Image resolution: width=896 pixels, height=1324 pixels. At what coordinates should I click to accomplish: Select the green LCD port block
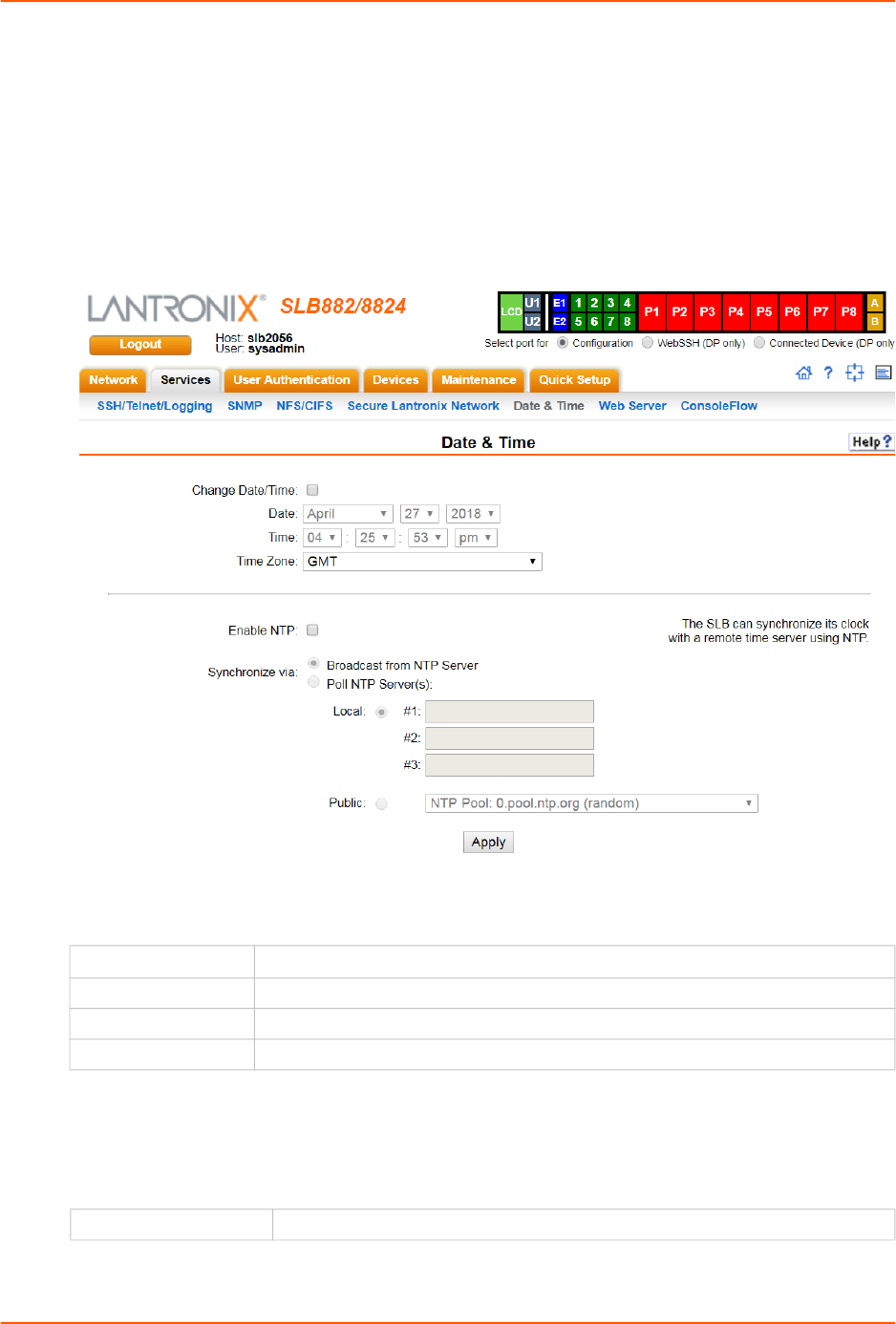[511, 312]
